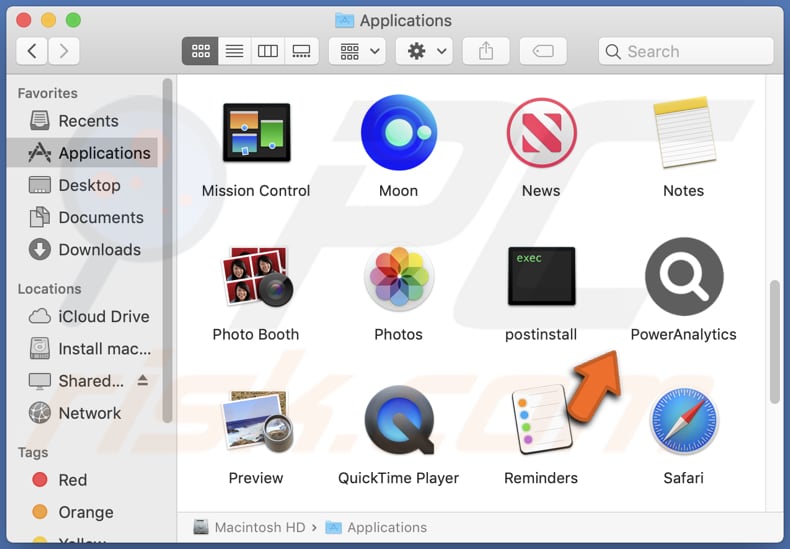Open the Install mac… volume
Image resolution: width=790 pixels, height=549 pixels.
83,349
